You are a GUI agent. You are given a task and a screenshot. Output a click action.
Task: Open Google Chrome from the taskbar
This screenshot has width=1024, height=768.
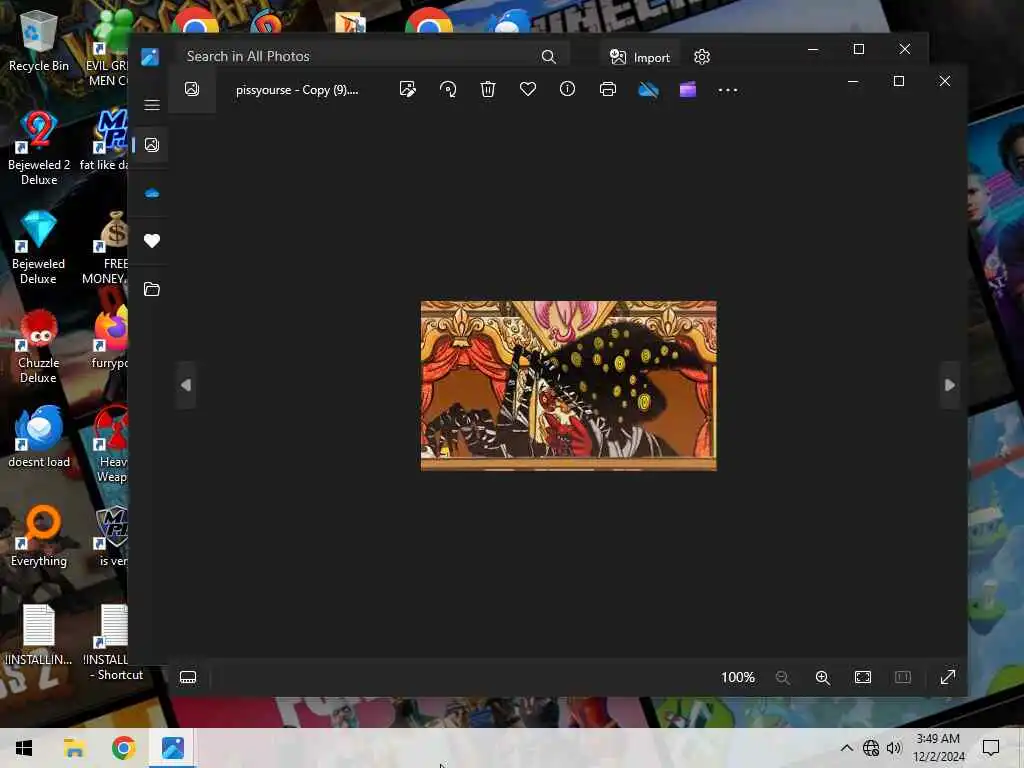tap(123, 748)
